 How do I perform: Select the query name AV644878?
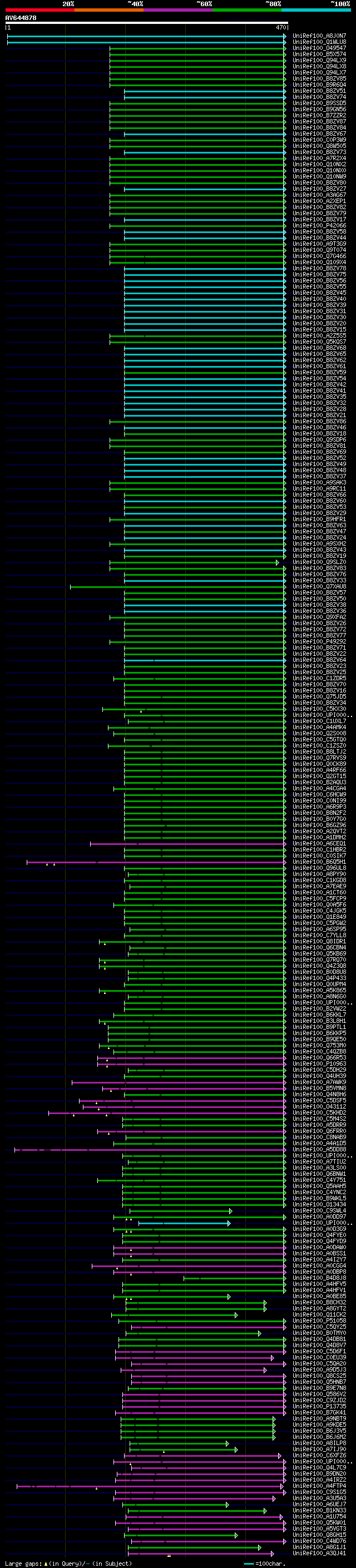pos(21,18)
